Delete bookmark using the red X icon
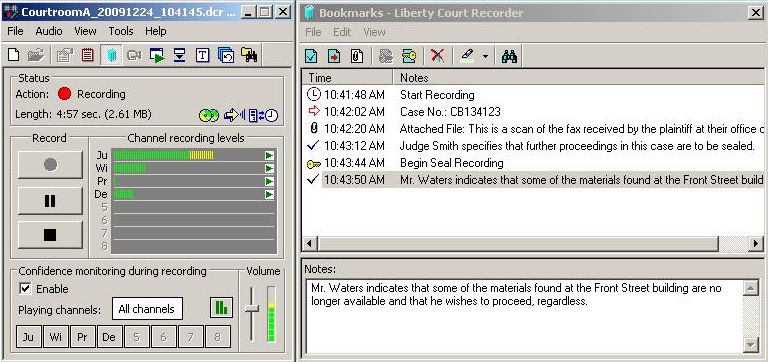 click(437, 55)
